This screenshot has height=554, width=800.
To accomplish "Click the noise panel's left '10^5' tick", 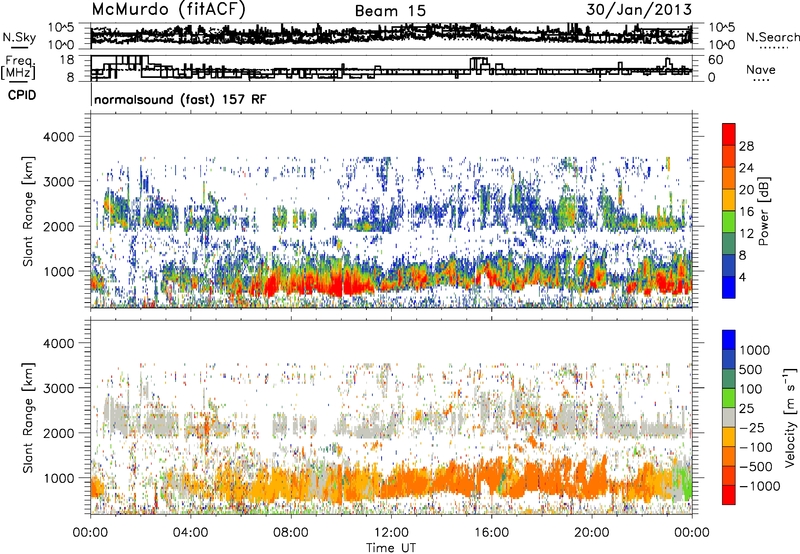I will pyautogui.click(x=61, y=27).
